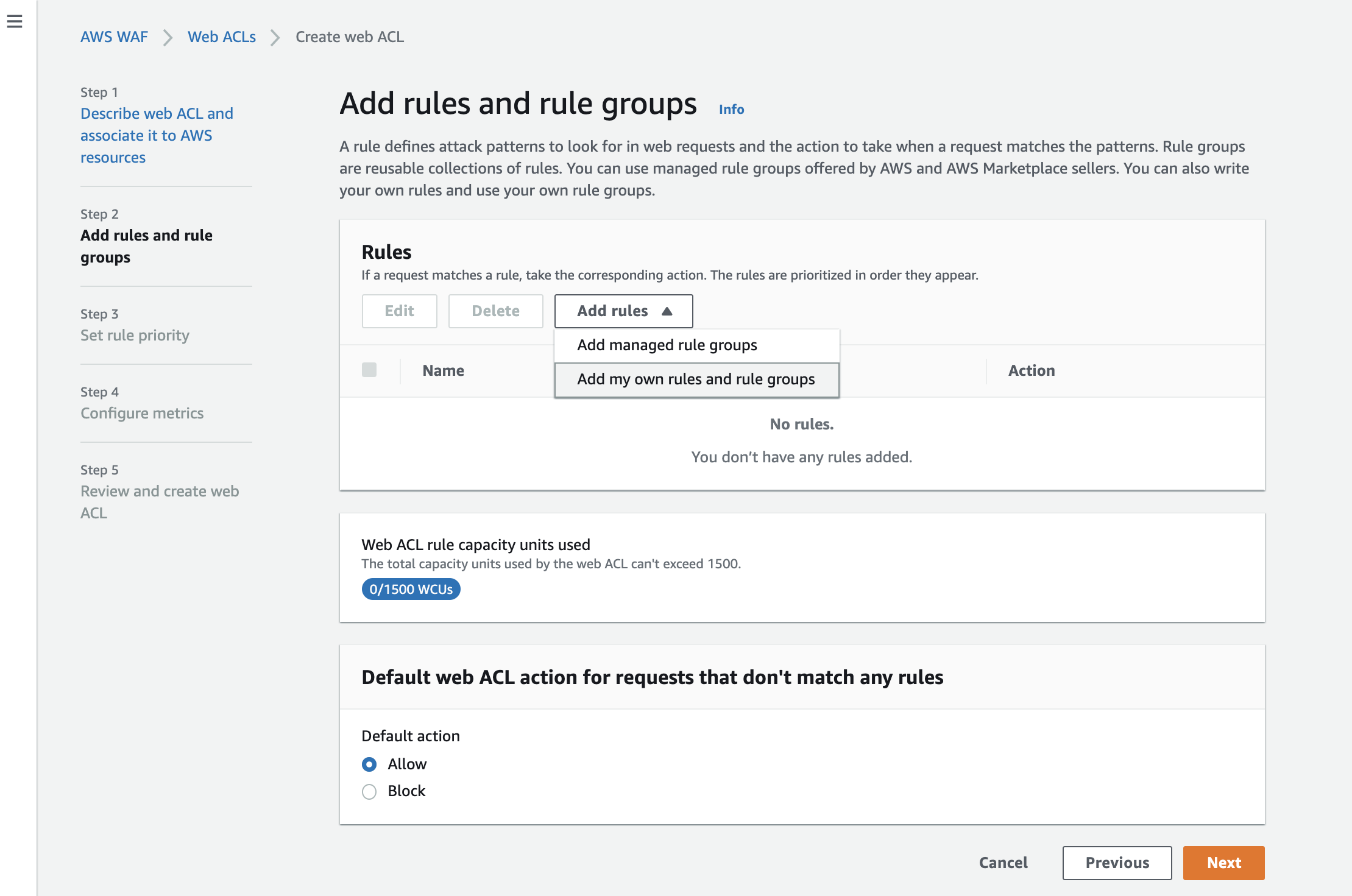Open the hamburger navigation menu icon
This screenshot has width=1352, height=896.
point(15,21)
